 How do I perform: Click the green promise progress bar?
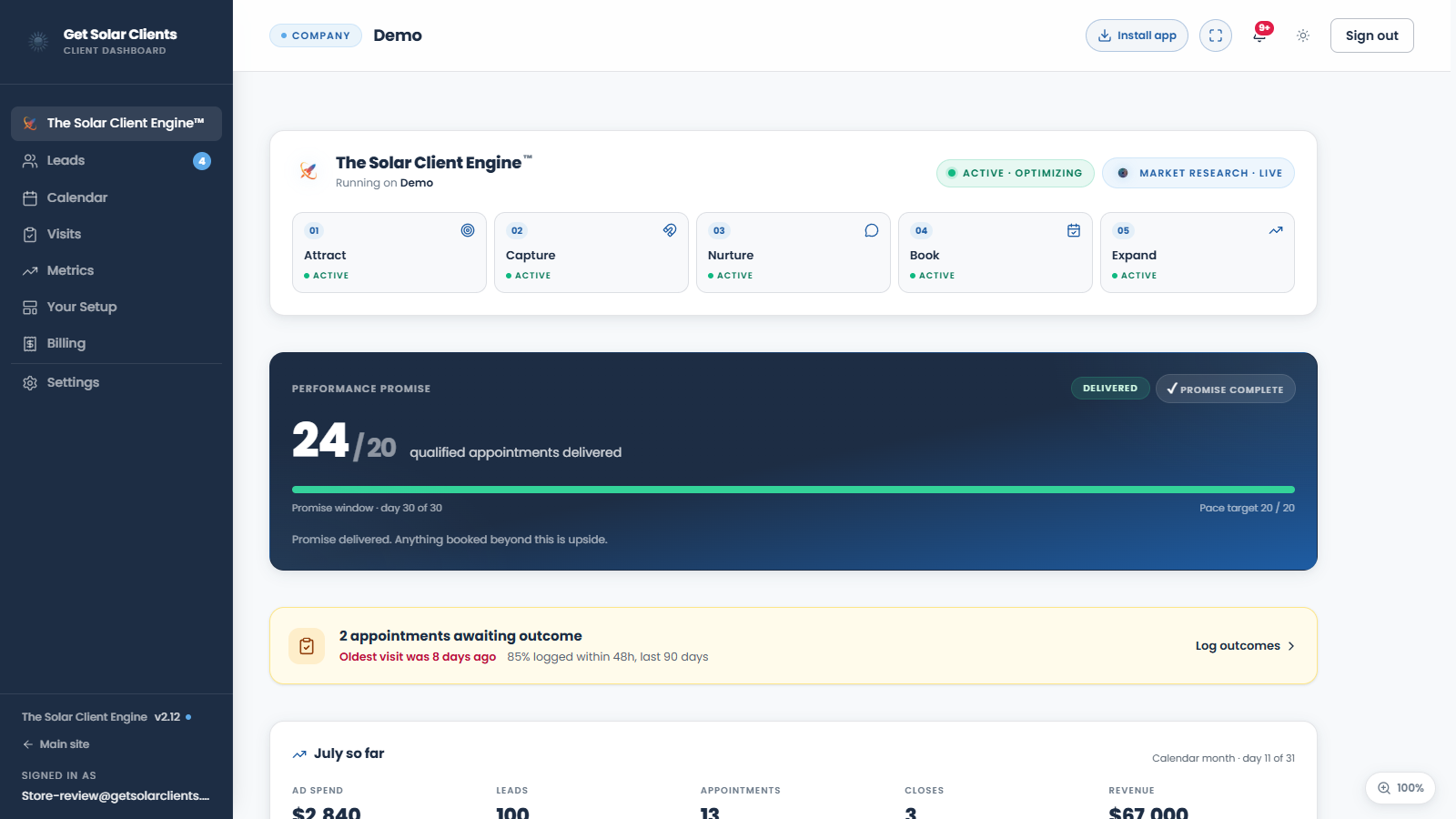(x=793, y=490)
